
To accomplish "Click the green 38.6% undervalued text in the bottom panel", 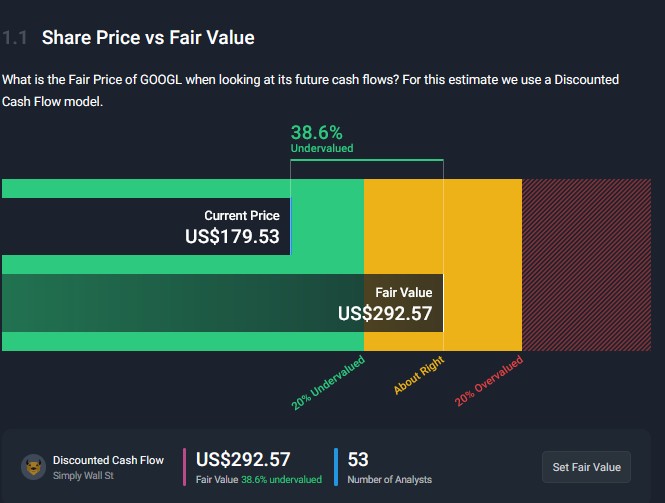I will (x=281, y=480).
